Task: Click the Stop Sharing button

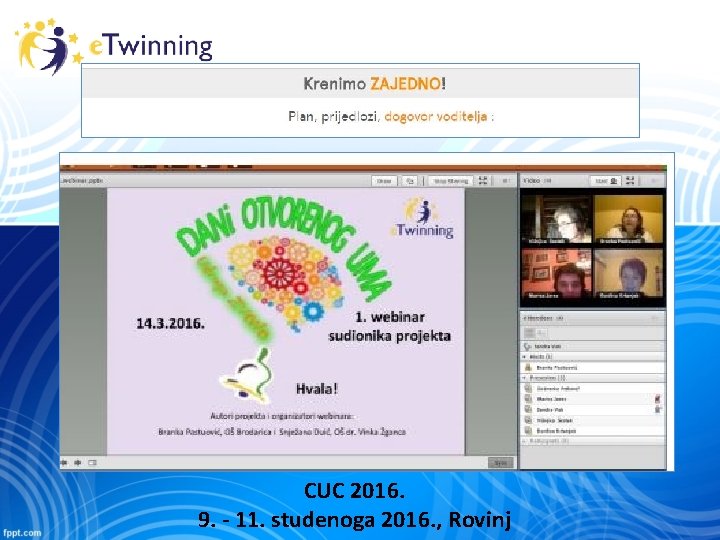Action: (451, 181)
